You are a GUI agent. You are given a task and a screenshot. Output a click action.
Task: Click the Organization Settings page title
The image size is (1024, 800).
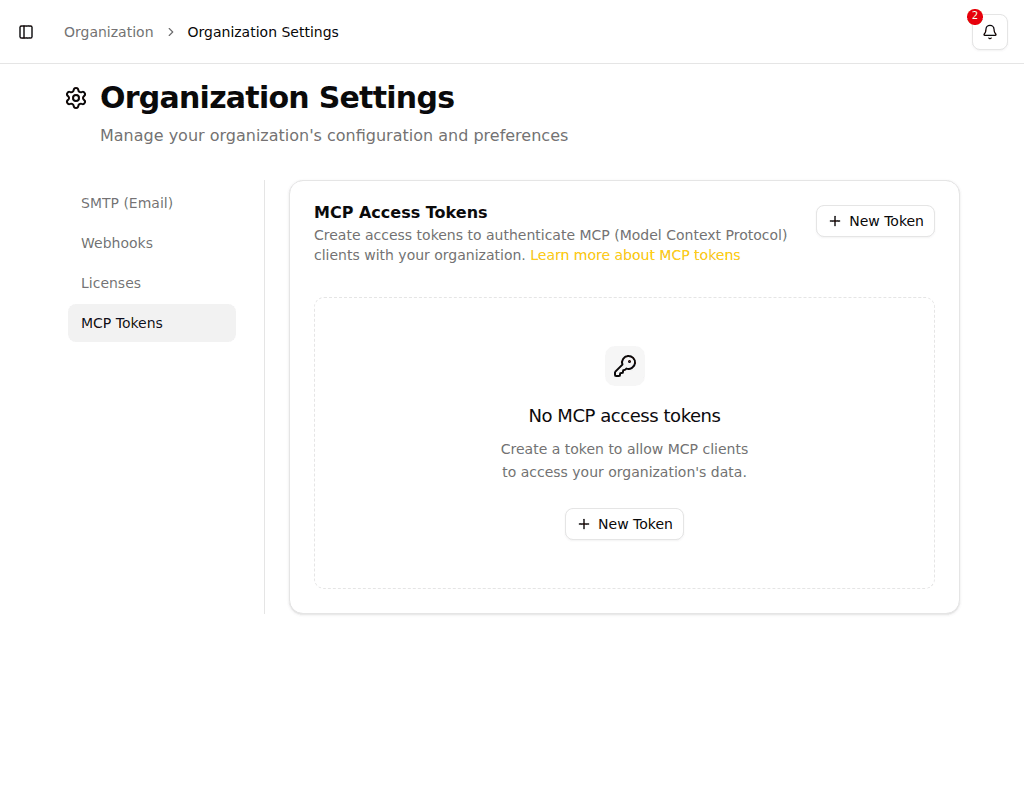277,98
